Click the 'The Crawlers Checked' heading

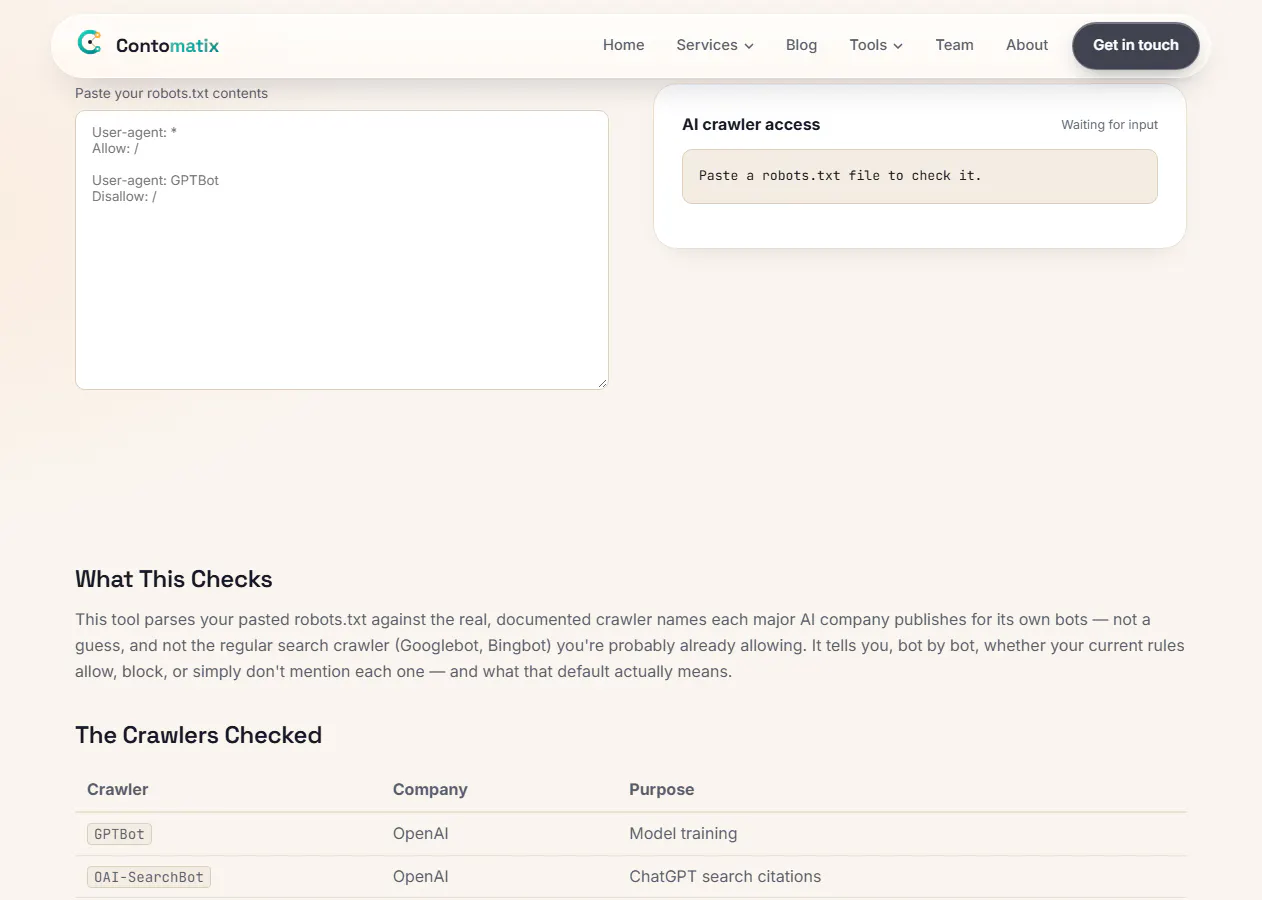[x=198, y=735]
